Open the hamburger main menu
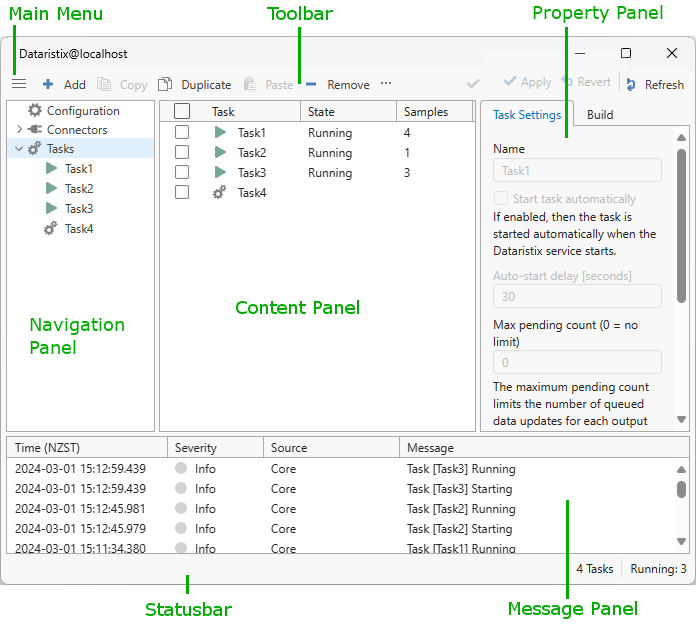 [19, 85]
